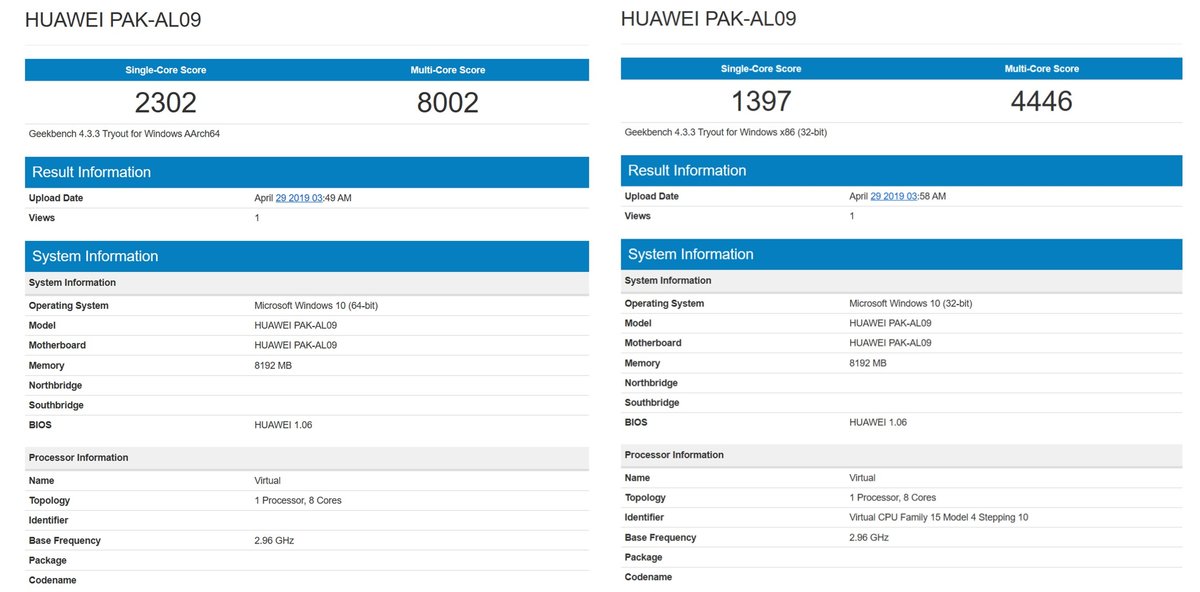Click the Southbridge label on the AArch64 page
The width and height of the screenshot is (1200, 592).
click(x=56, y=405)
